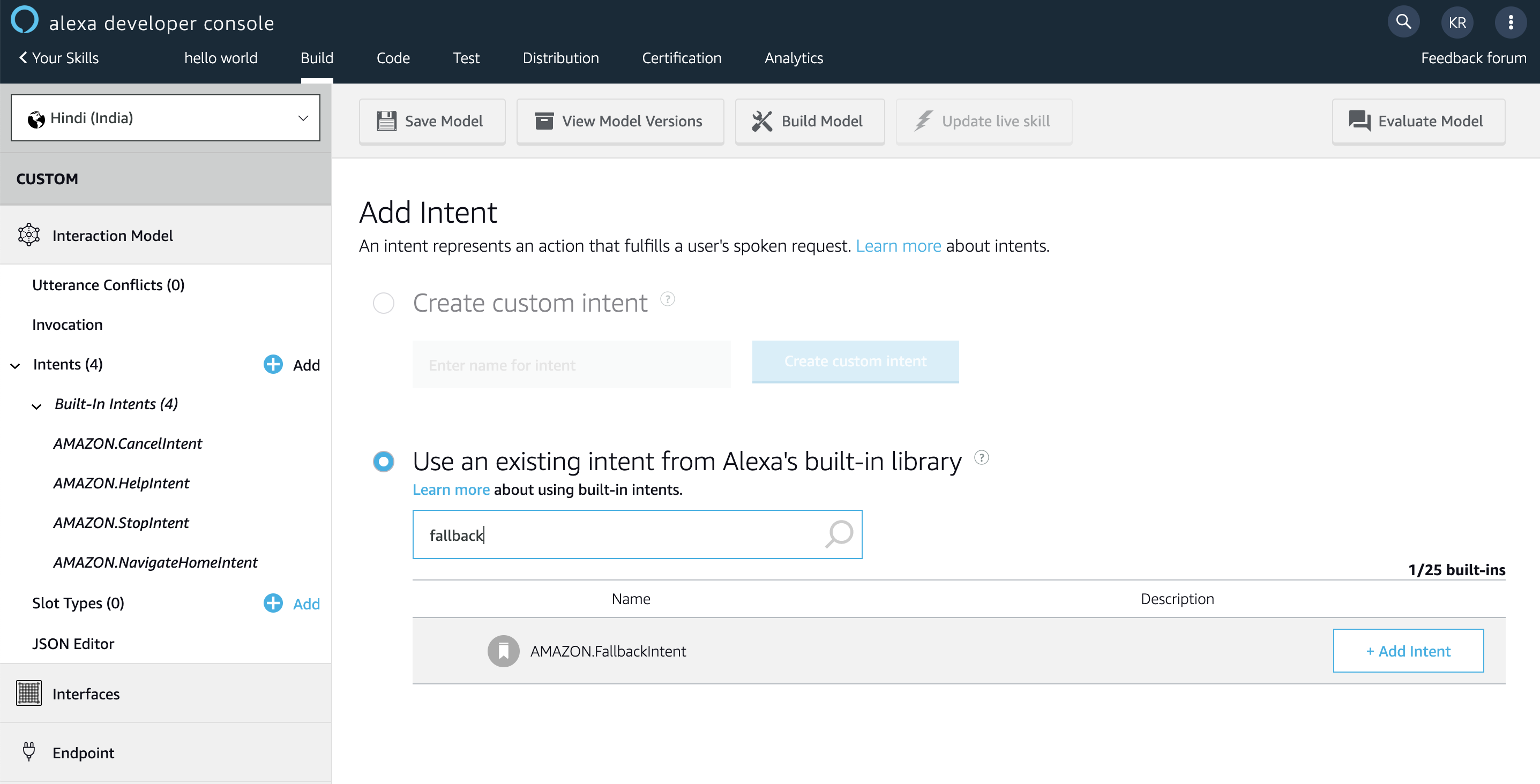Collapse the Intents (4) section
This screenshot has height=784, width=1540.
(x=16, y=365)
